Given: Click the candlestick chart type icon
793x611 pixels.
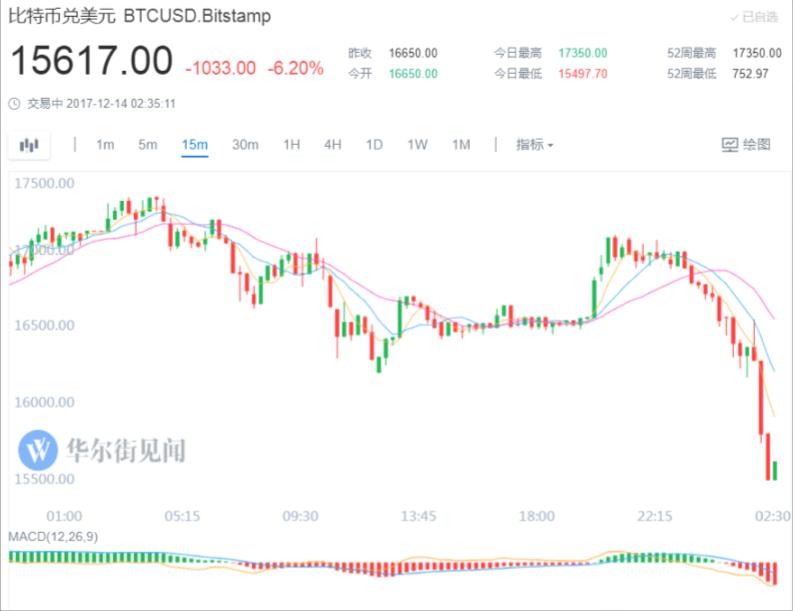Looking at the screenshot, I should (x=29, y=146).
